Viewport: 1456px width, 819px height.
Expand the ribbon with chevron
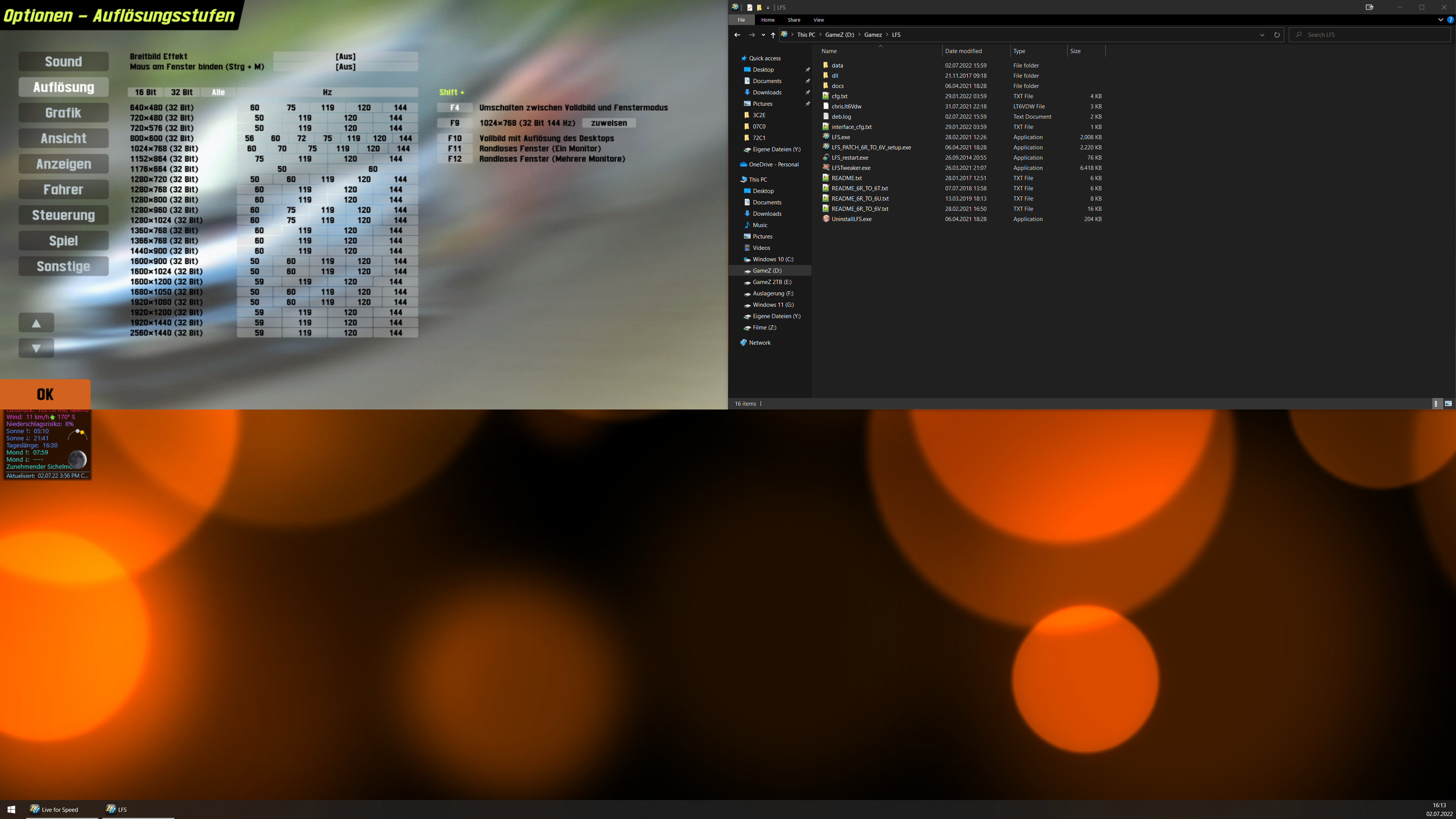[1440, 20]
